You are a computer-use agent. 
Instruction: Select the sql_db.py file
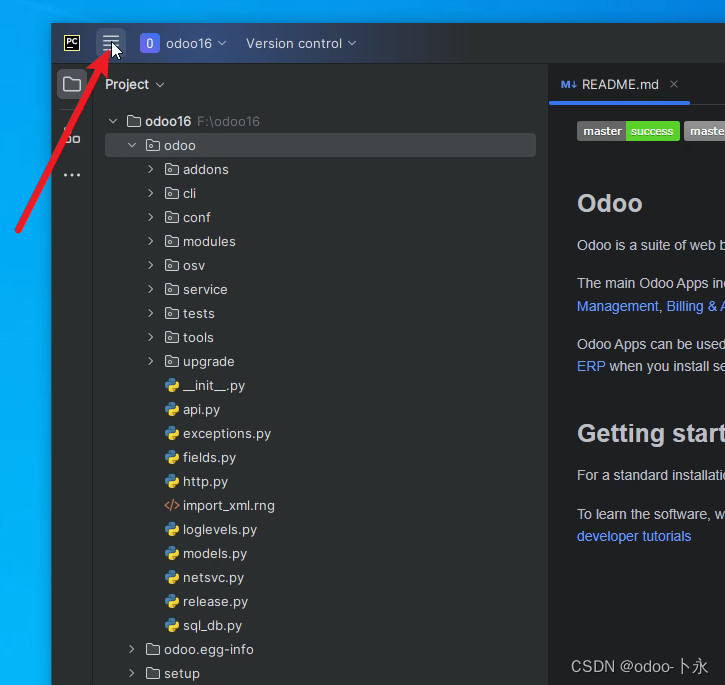click(x=212, y=626)
